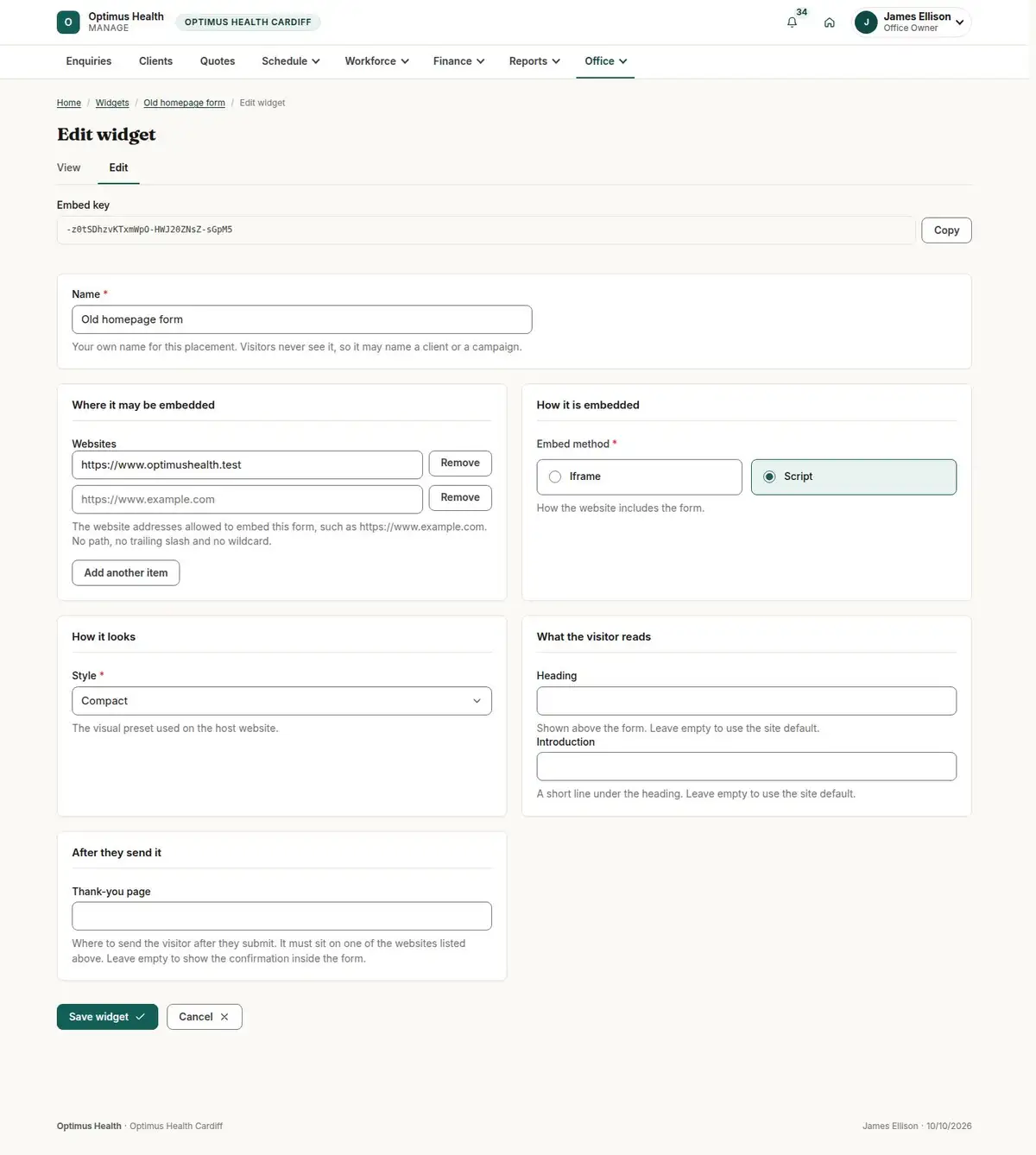Follow the Home breadcrumb link

69,103
